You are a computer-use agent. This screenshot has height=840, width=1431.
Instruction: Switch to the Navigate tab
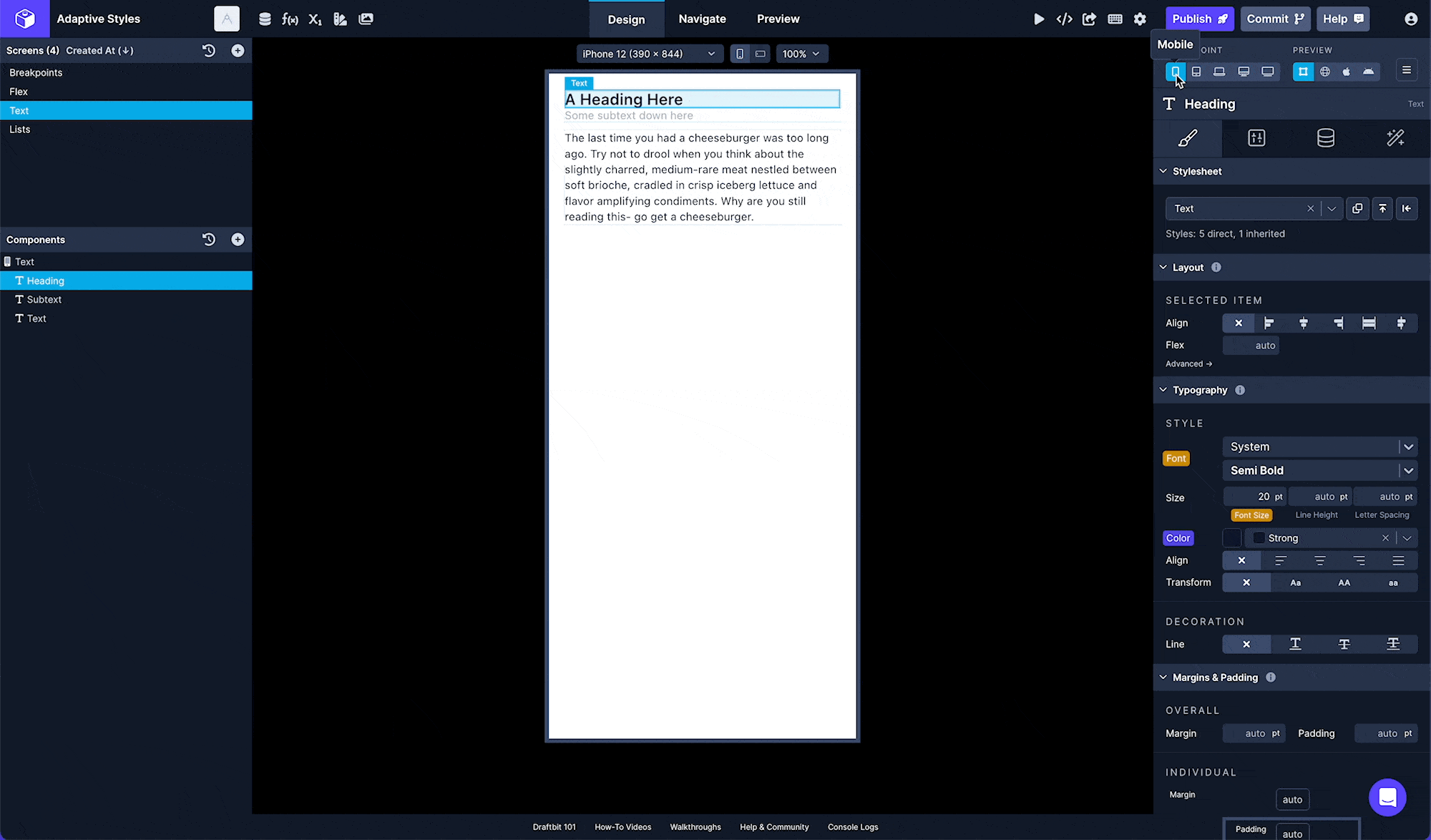(x=702, y=19)
